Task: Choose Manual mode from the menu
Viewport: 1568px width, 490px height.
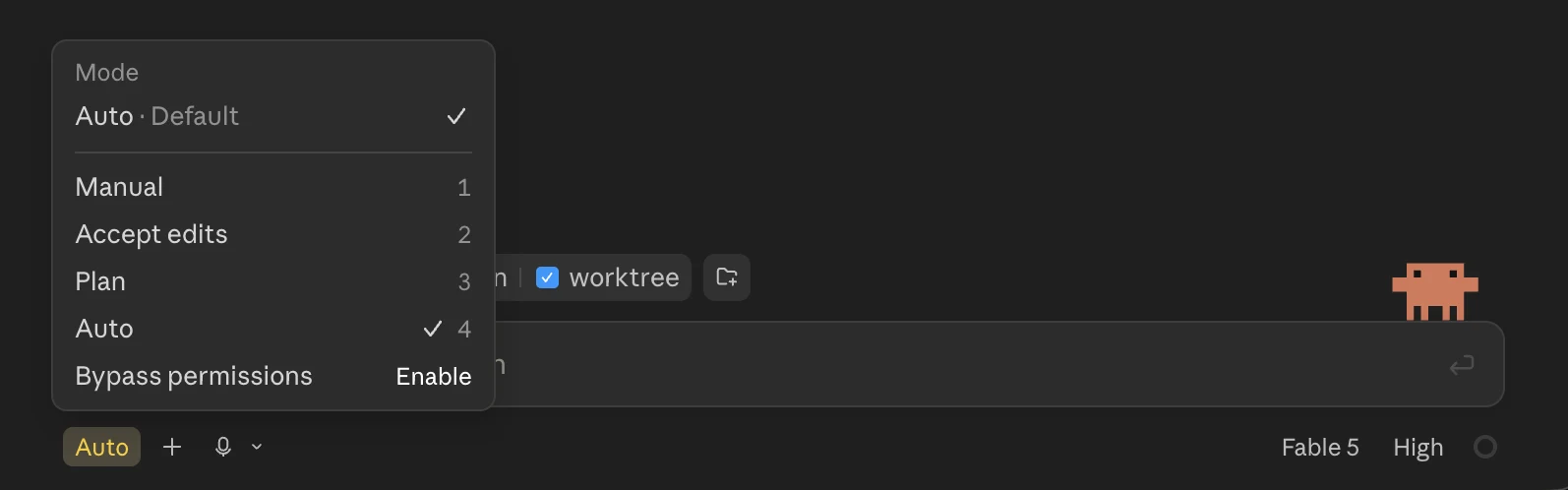Action: pos(273,187)
